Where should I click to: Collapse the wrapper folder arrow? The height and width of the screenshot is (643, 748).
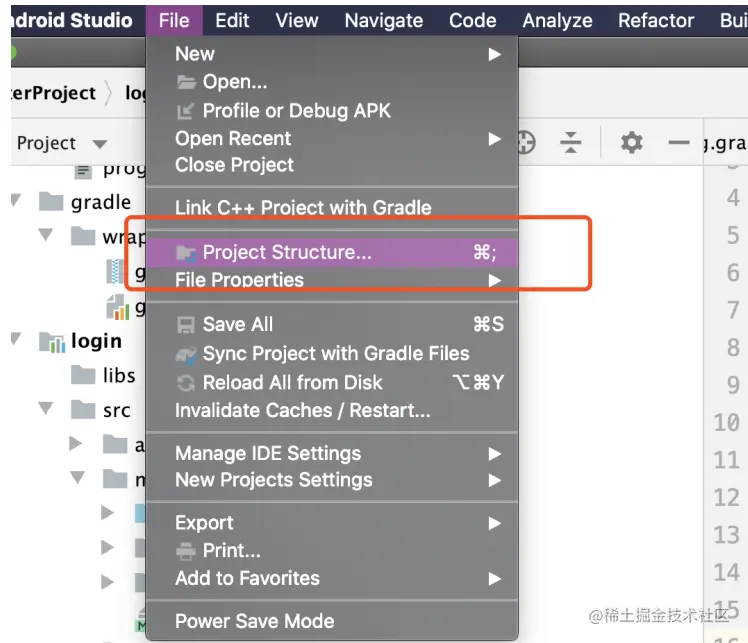point(46,235)
